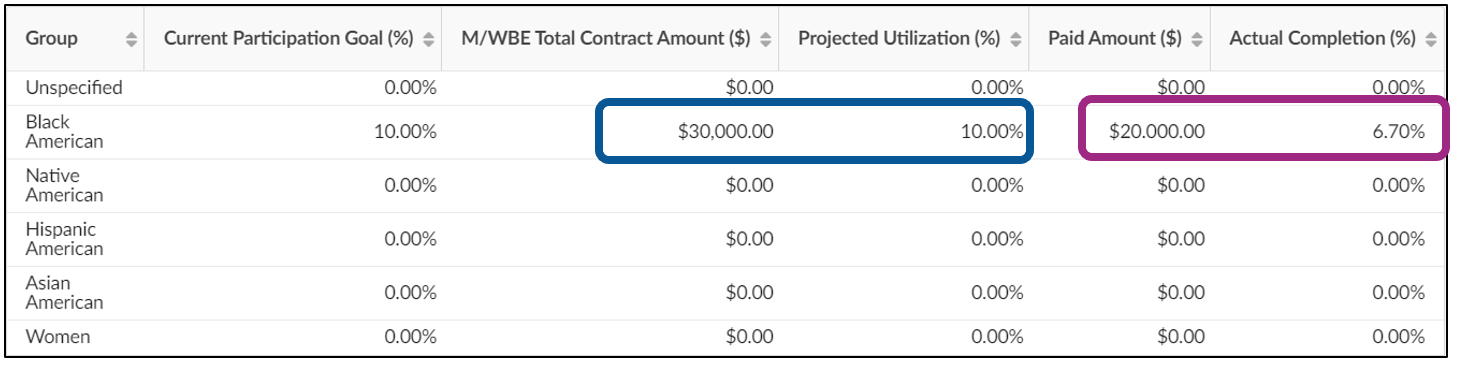Image resolution: width=1459 pixels, height=369 pixels.
Task: Select the Black American row label
Action: click(64, 131)
